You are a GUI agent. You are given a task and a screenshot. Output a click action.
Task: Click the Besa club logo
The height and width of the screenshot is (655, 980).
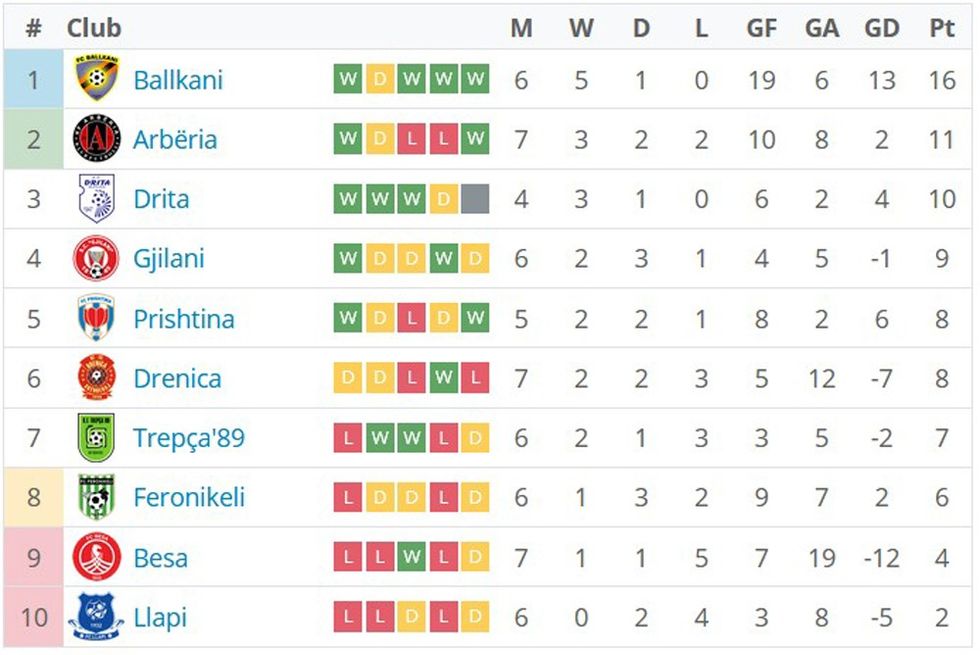point(96,557)
